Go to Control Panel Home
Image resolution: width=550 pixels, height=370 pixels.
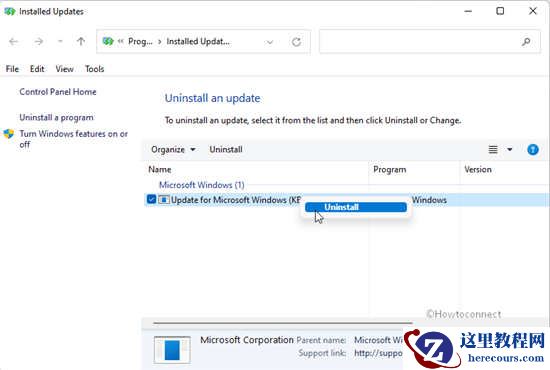(x=58, y=92)
